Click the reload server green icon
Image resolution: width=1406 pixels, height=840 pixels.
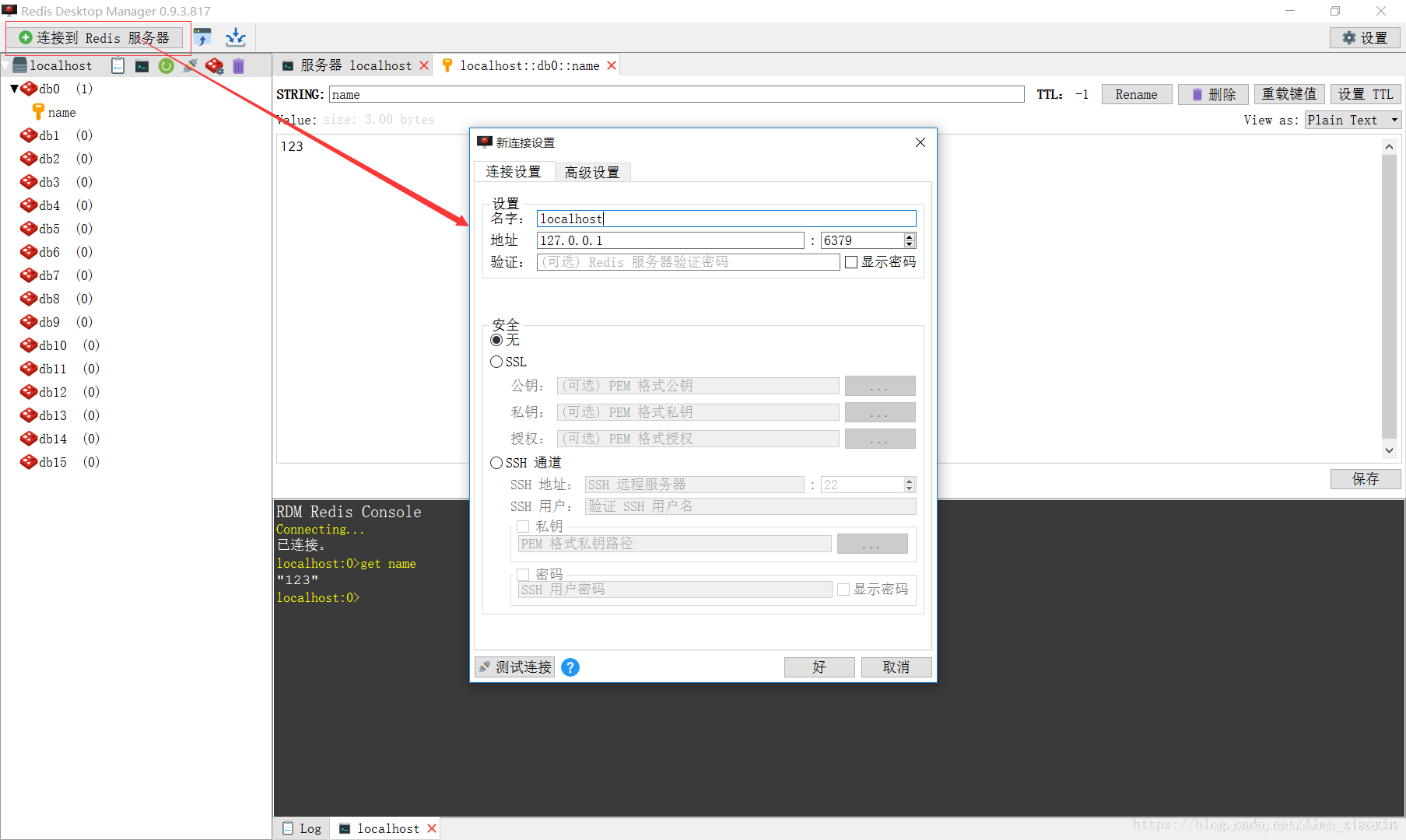coord(166,65)
